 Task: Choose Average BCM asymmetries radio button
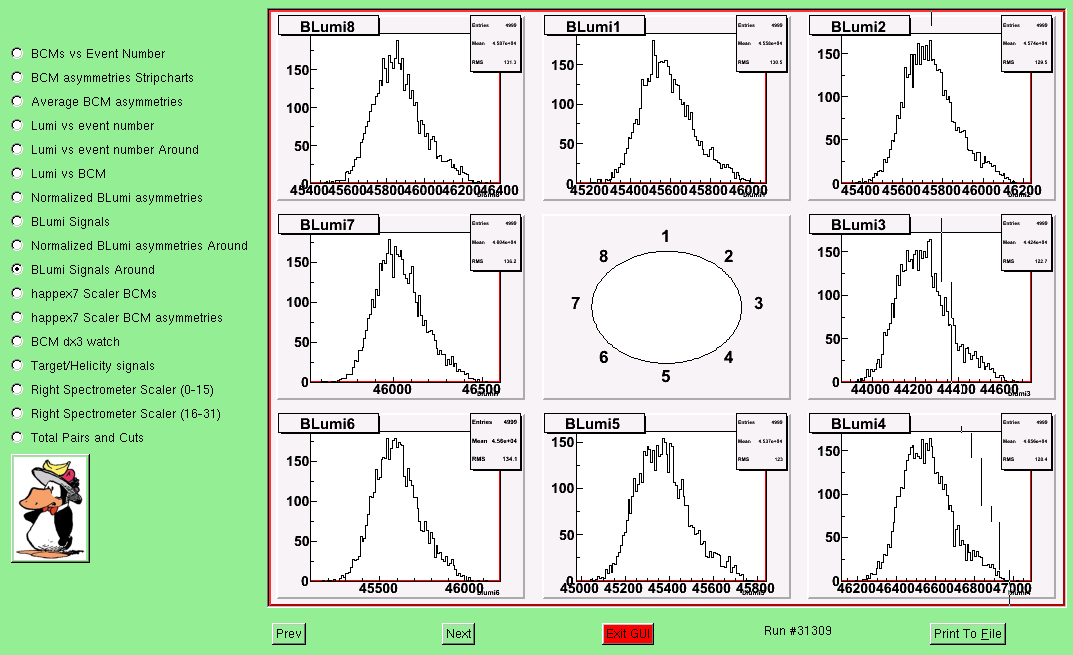18,101
